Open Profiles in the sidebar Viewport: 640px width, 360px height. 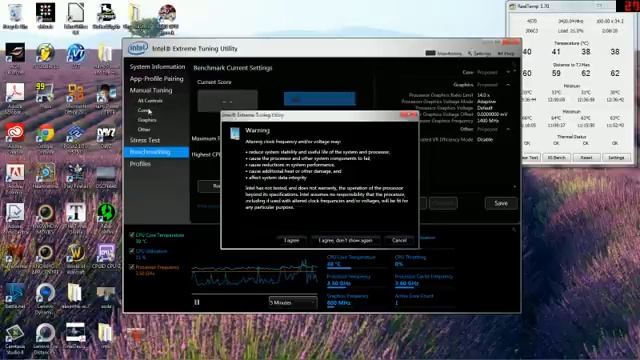[140, 164]
